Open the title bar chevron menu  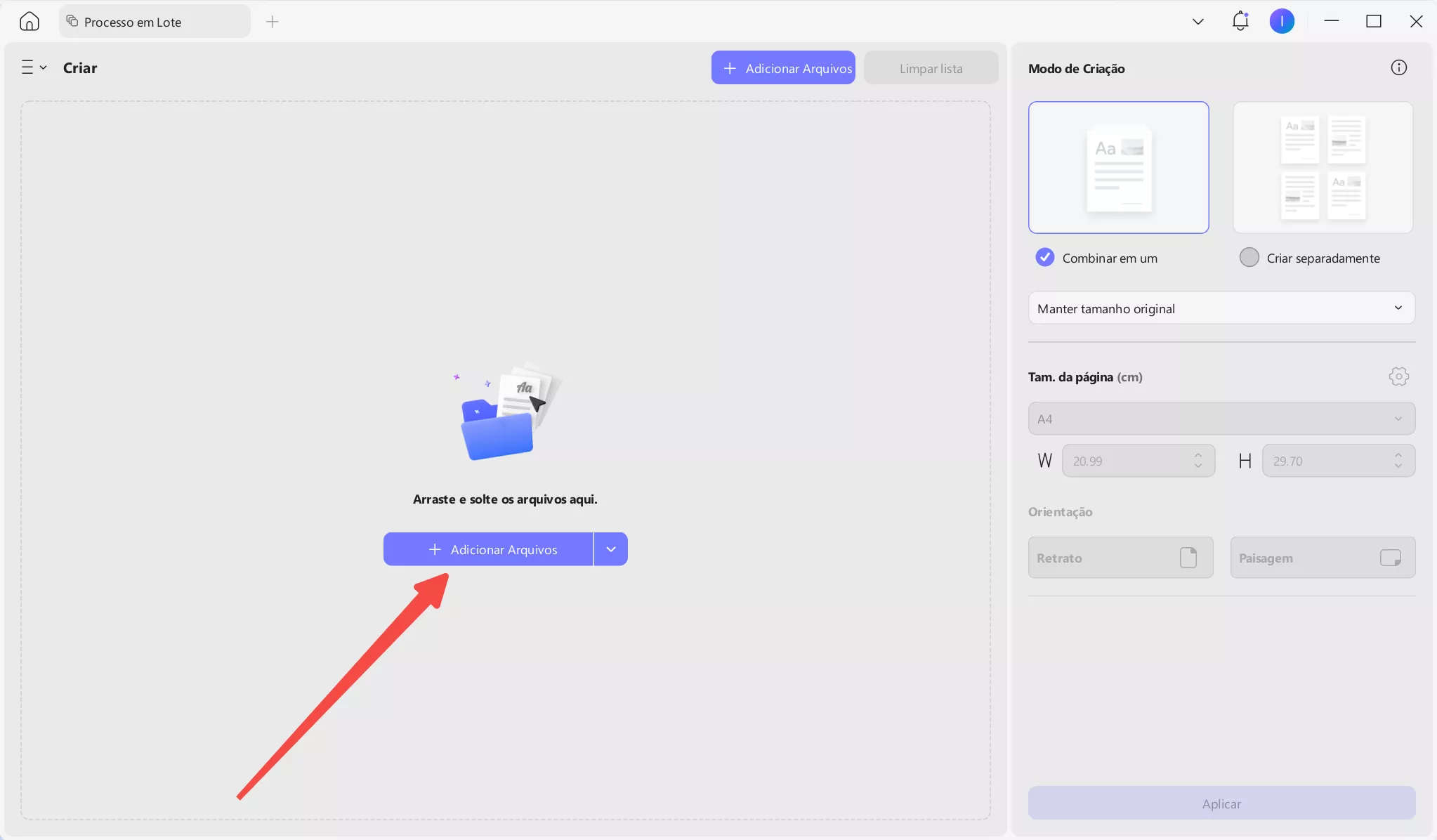pyautogui.click(x=1197, y=22)
